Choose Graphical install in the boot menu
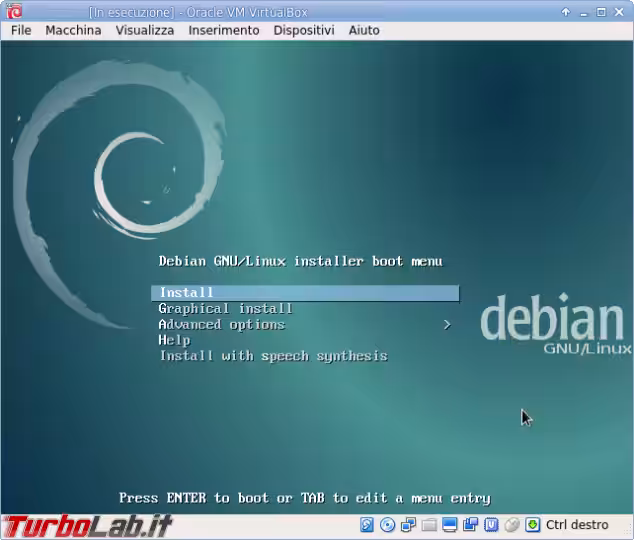 click(x=225, y=309)
